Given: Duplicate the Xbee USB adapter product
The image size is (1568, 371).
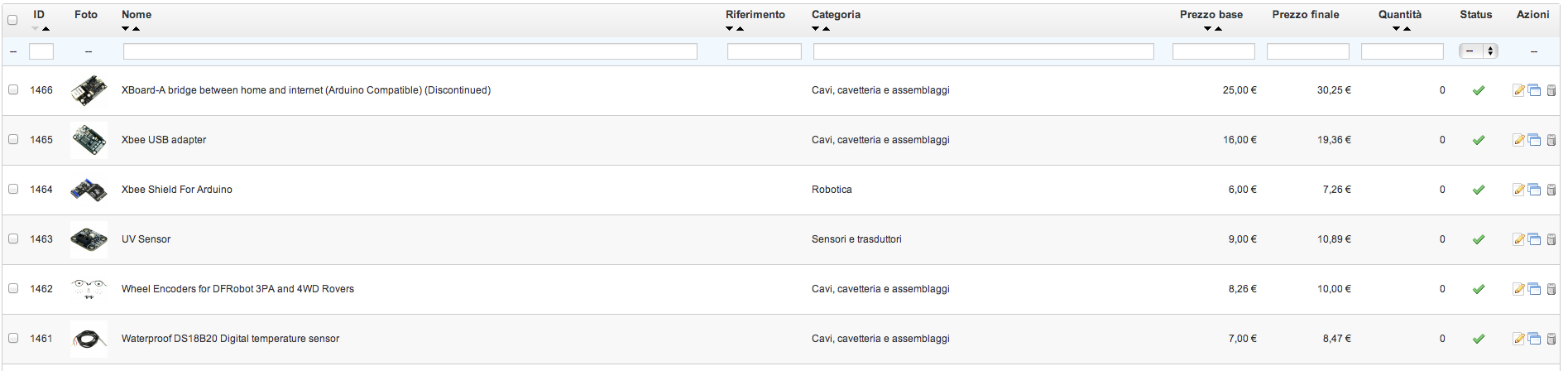Looking at the screenshot, I should (x=1534, y=140).
